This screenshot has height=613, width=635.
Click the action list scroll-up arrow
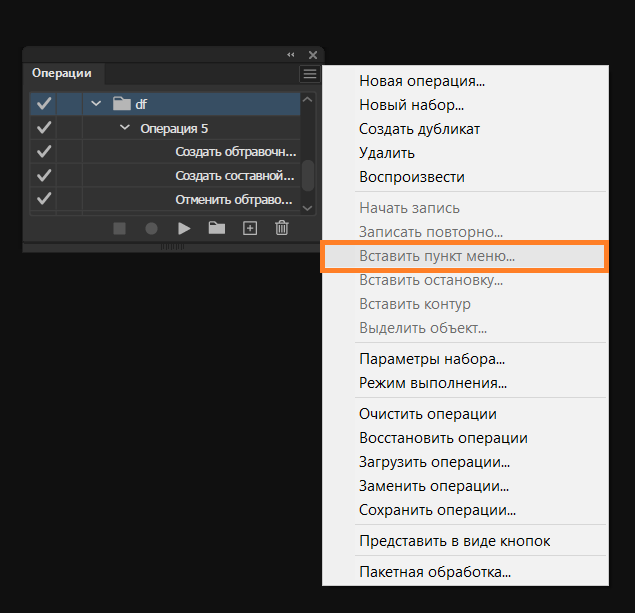(x=307, y=99)
